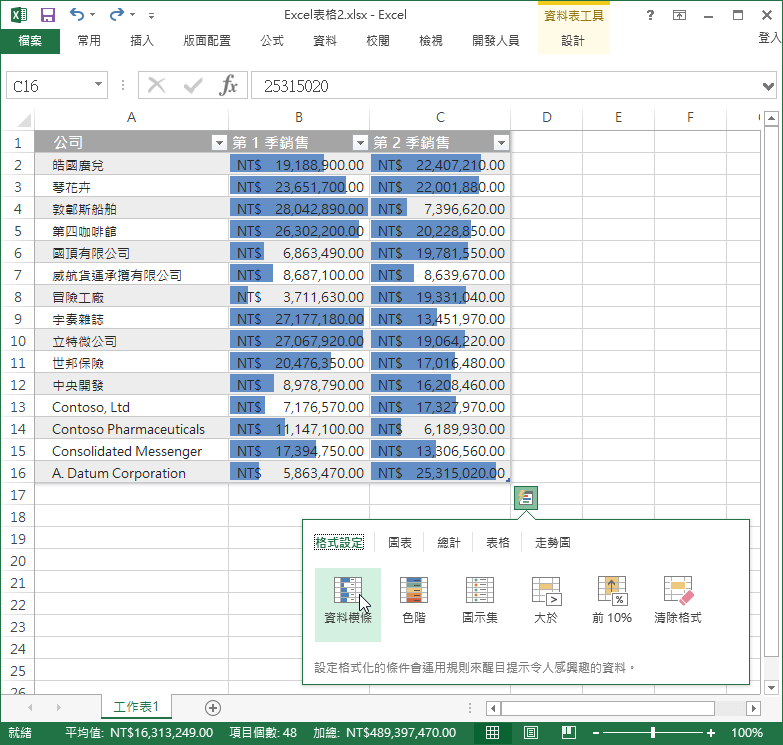This screenshot has height=745, width=783.
Task: Click the zoom in plus button
Action: (711, 733)
